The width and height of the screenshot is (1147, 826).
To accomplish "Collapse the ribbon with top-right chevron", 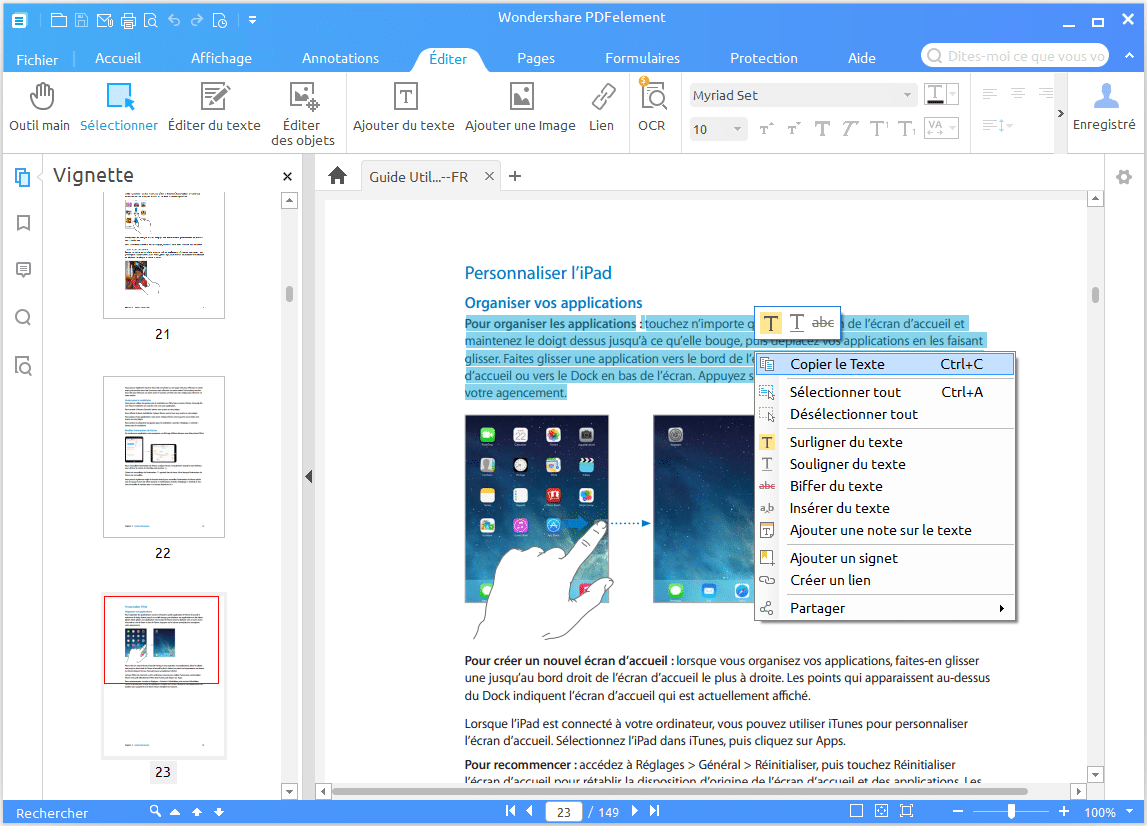I will coord(1130,56).
